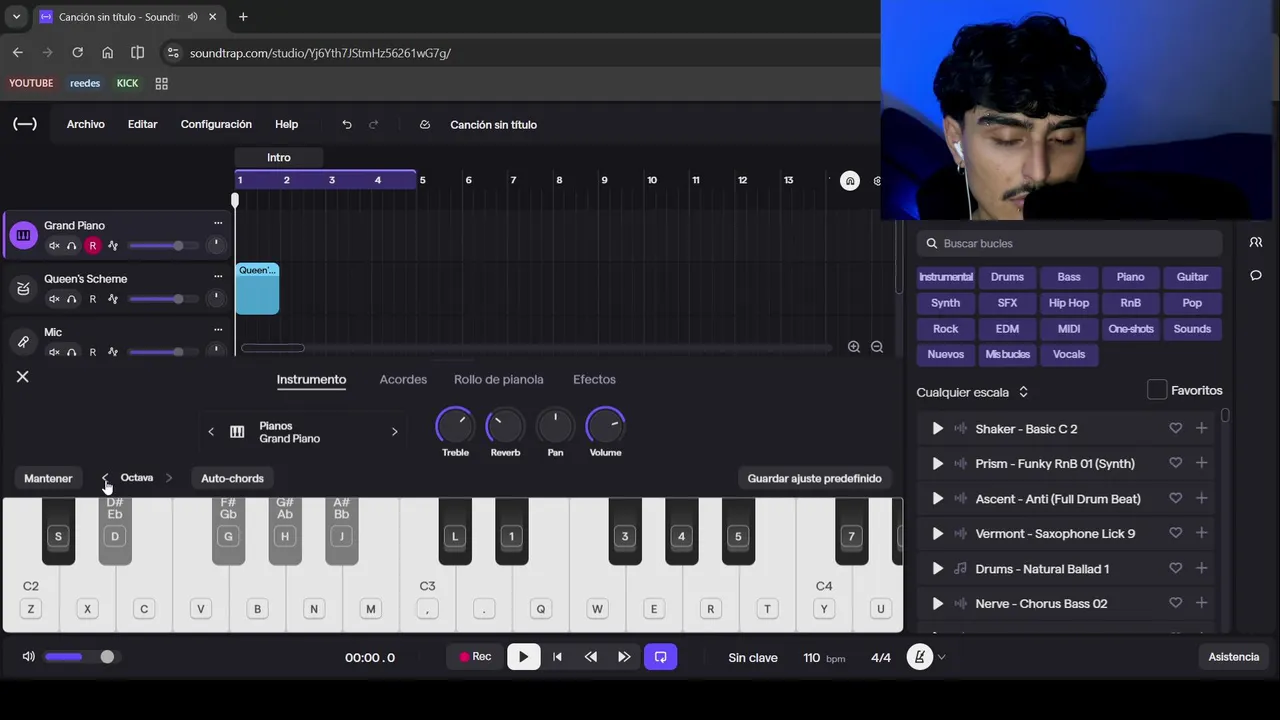This screenshot has height=720, width=1280.
Task: Close the instrument panel
Action: coord(23,377)
